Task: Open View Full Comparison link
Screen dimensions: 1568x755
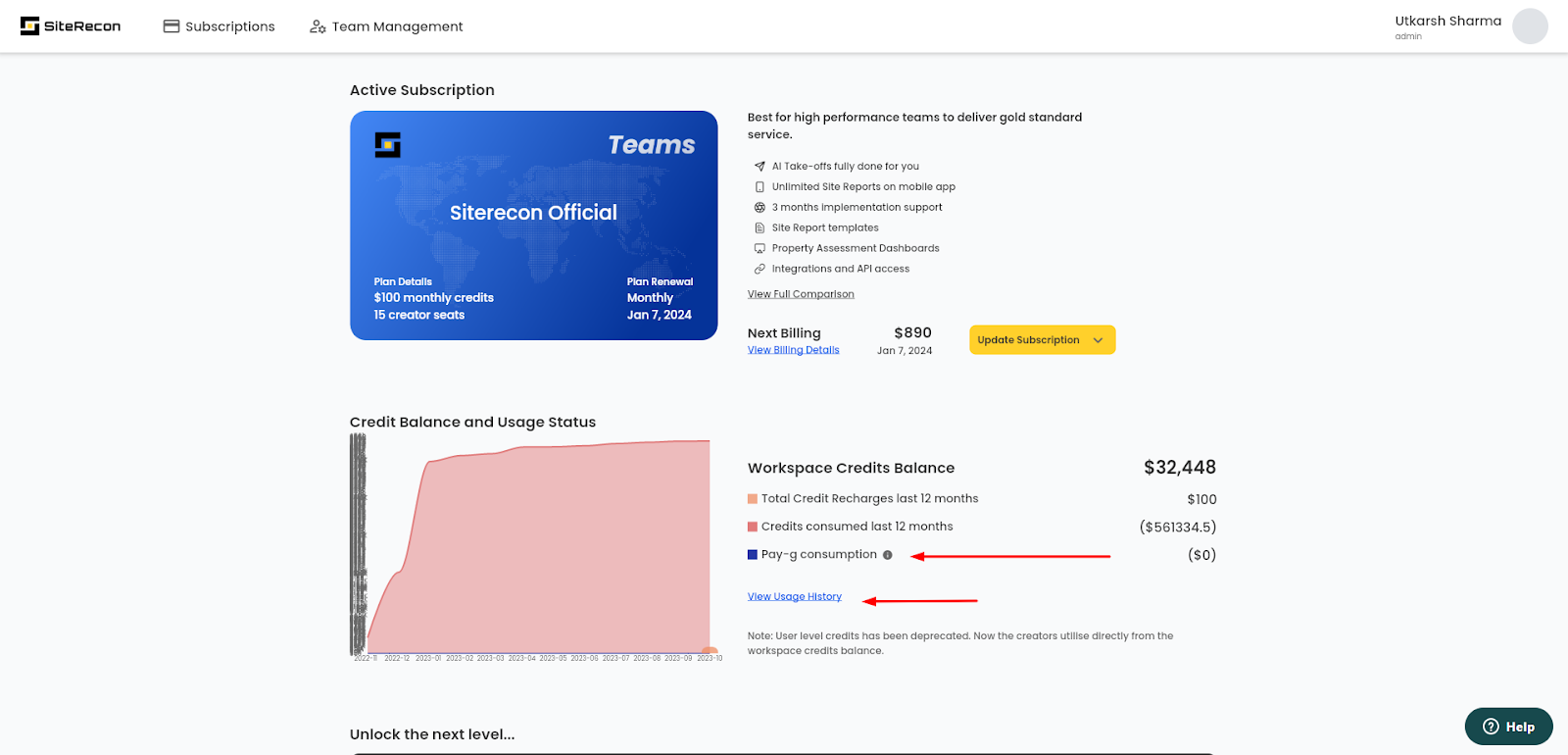Action: 801,294
